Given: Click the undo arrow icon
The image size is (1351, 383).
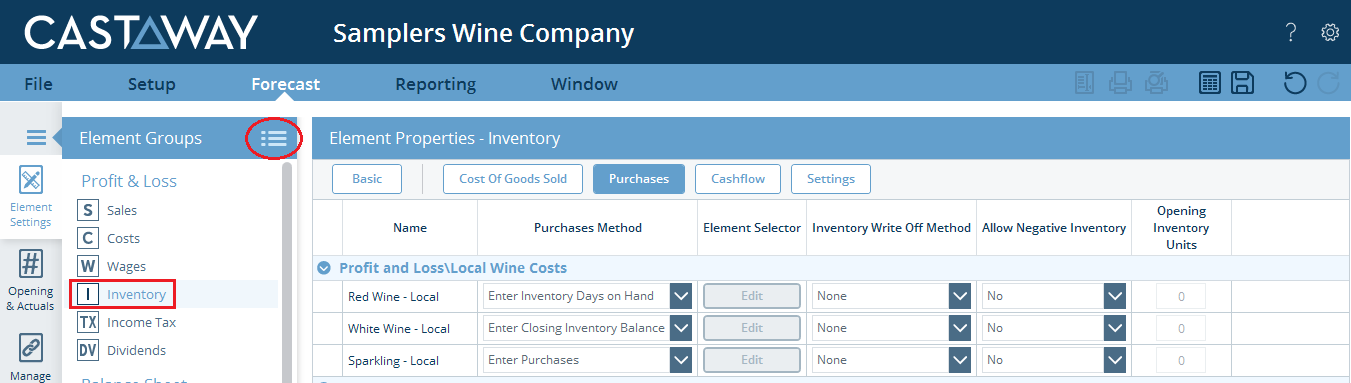Looking at the screenshot, I should (1295, 83).
